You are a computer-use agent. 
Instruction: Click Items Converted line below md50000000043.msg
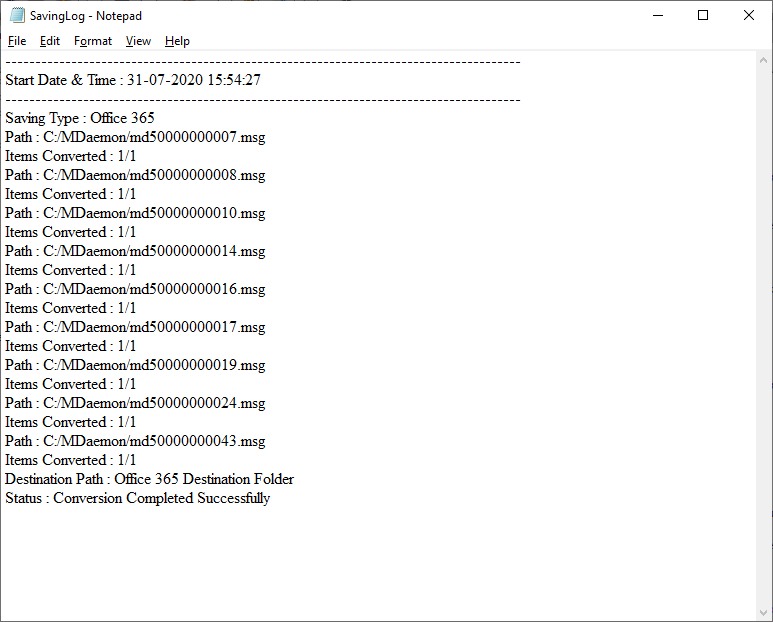point(70,460)
